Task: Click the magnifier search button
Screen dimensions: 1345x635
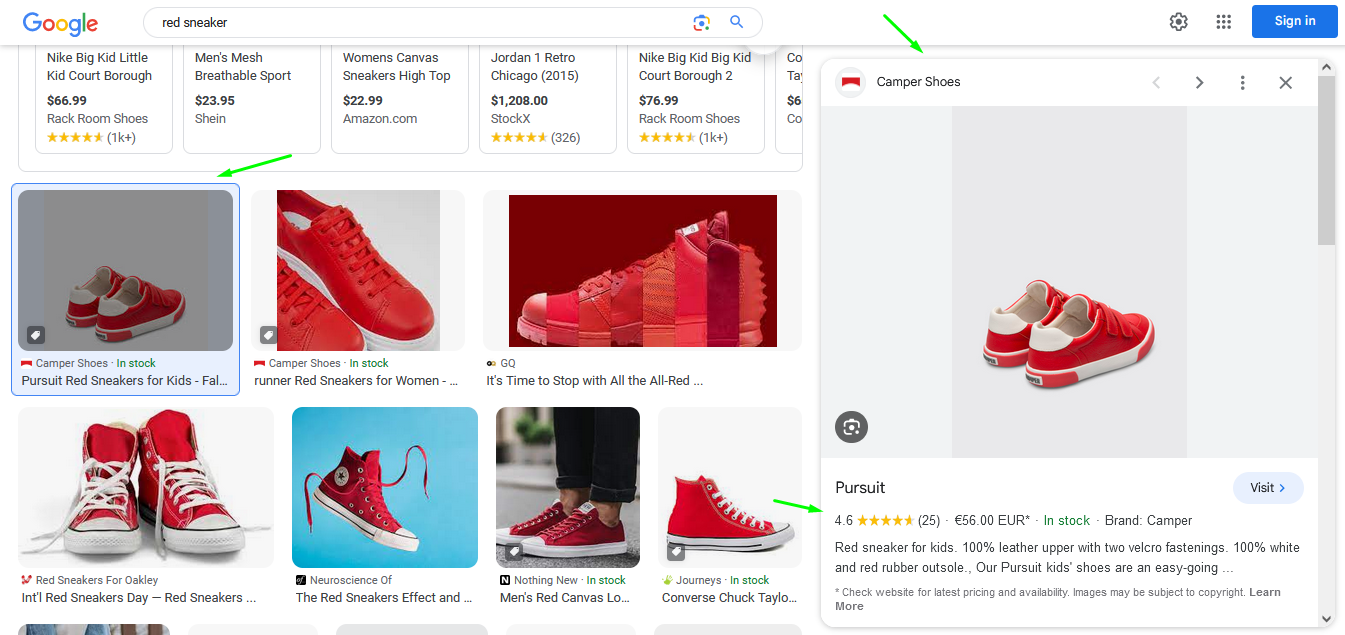Action: pyautogui.click(x=737, y=22)
